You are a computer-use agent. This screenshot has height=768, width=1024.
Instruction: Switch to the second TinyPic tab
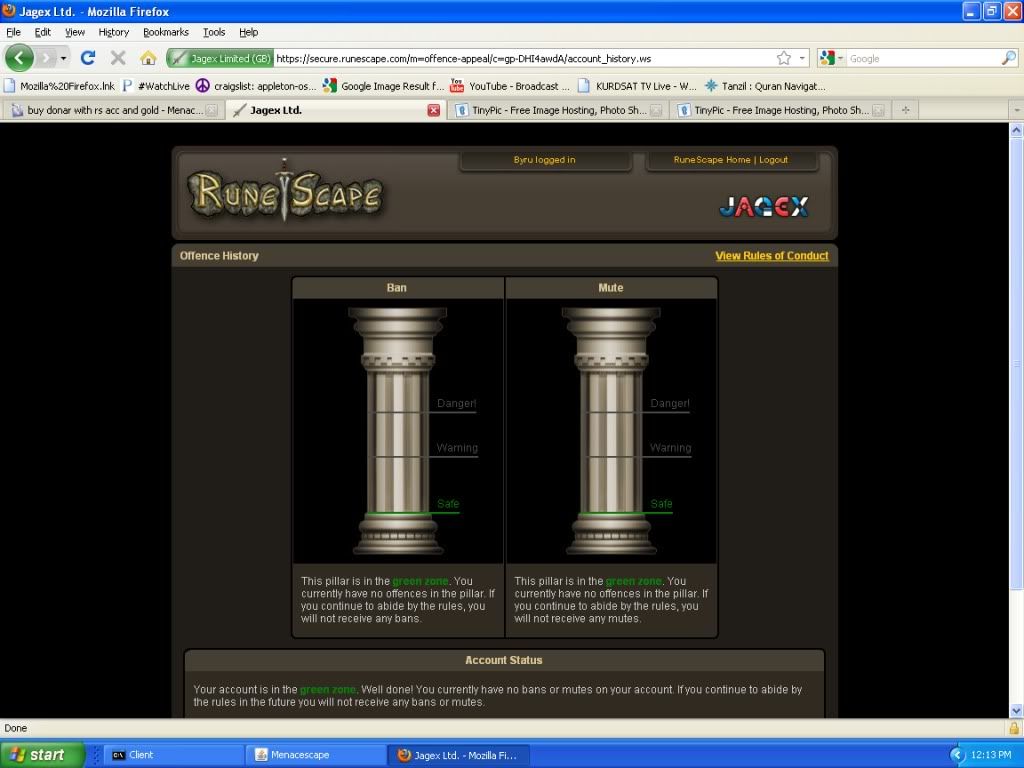pos(780,110)
